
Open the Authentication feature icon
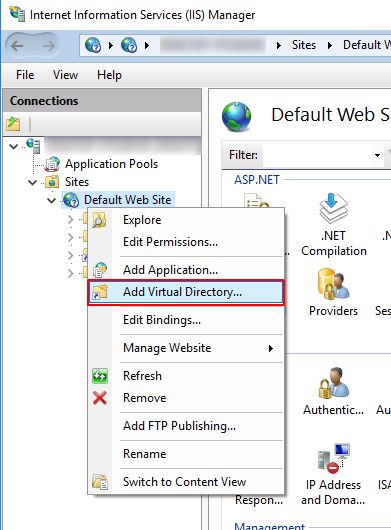334,383
